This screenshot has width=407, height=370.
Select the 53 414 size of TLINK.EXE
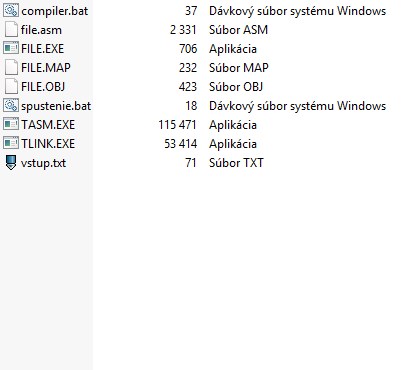[x=180, y=144]
